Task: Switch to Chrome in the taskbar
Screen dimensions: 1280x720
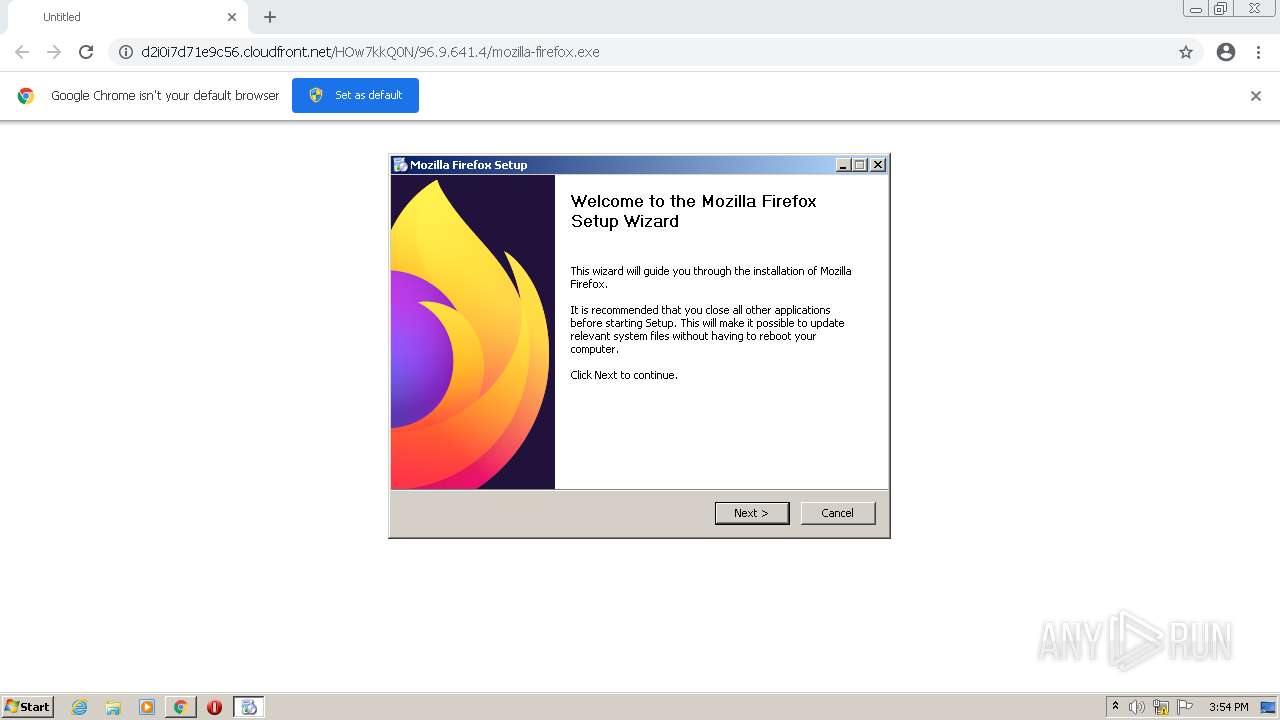Action: click(180, 707)
